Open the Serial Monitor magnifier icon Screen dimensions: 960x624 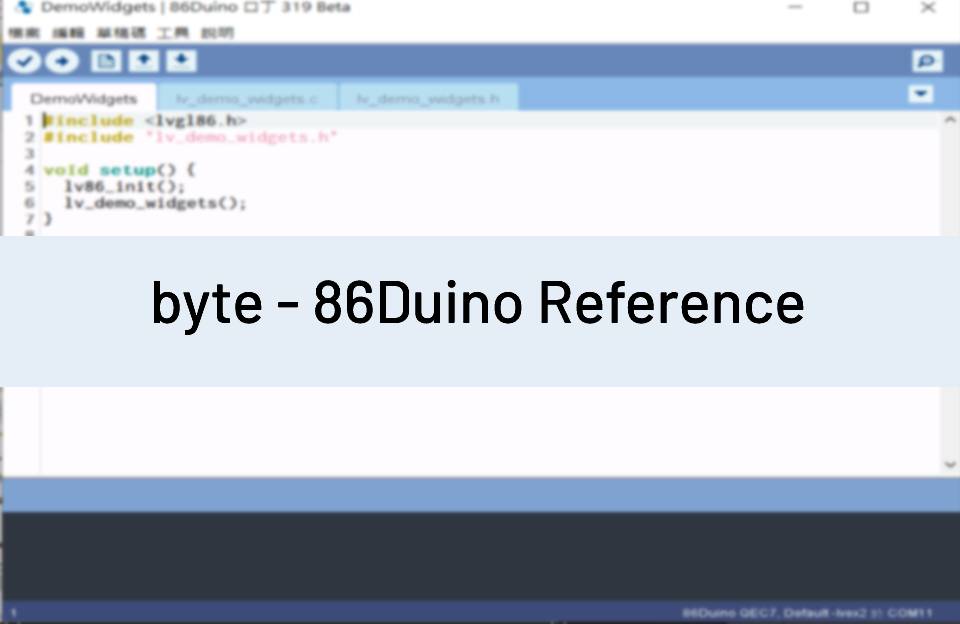coord(927,61)
